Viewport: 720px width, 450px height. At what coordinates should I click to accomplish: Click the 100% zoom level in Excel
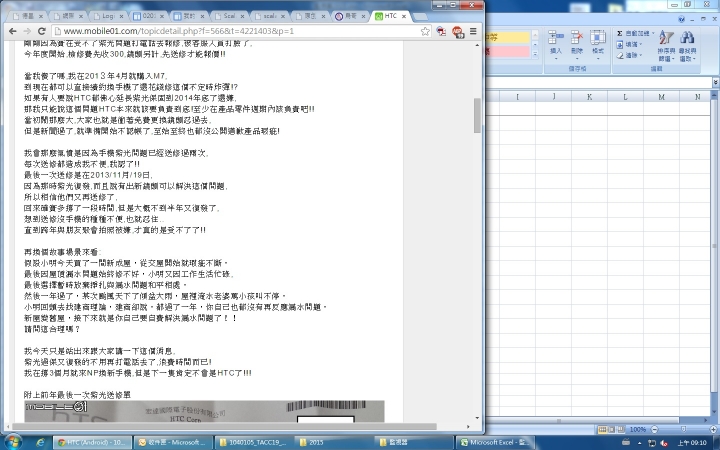pyautogui.click(x=637, y=429)
